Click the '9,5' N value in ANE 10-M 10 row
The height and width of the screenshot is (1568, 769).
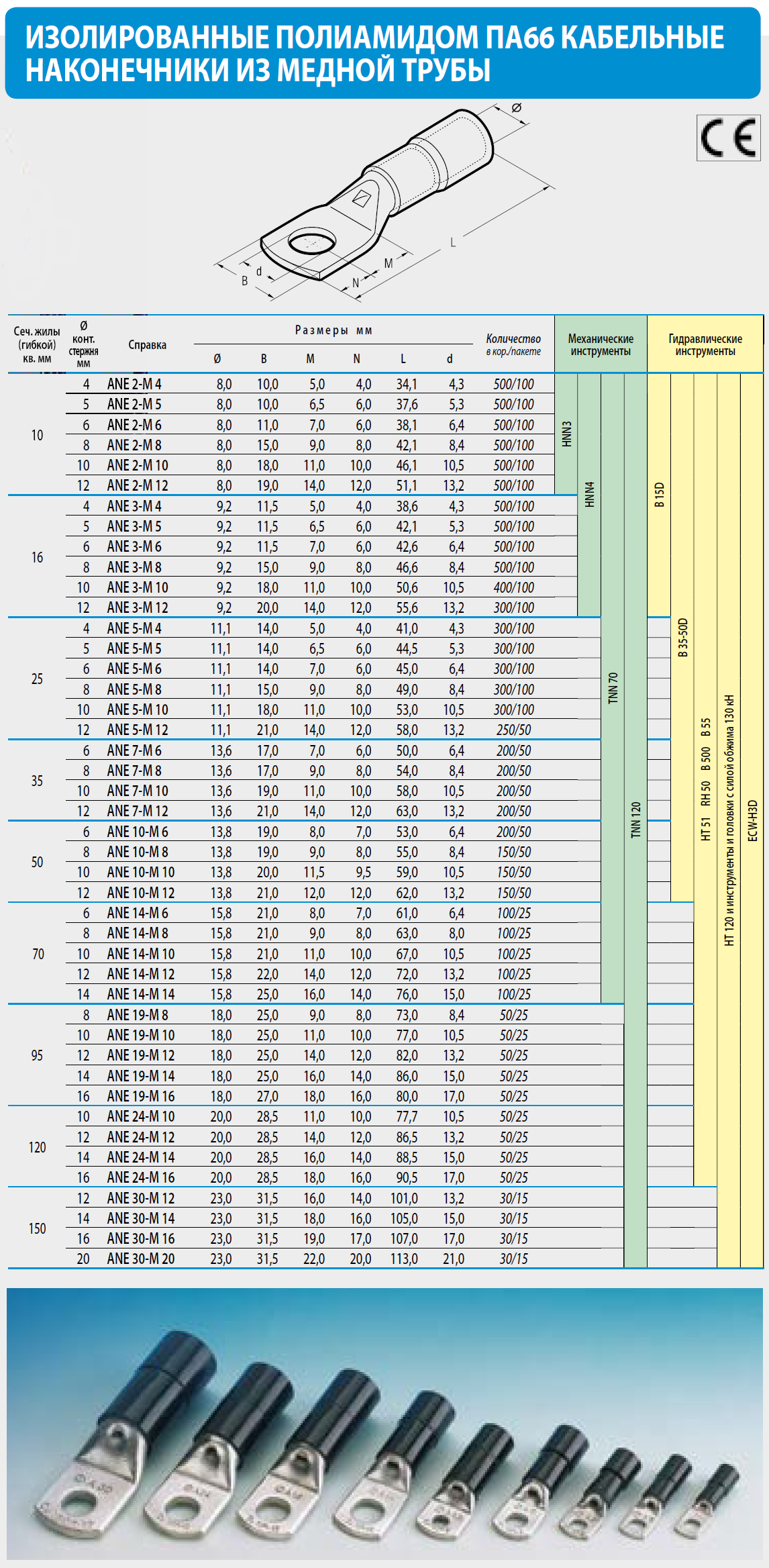[x=363, y=872]
